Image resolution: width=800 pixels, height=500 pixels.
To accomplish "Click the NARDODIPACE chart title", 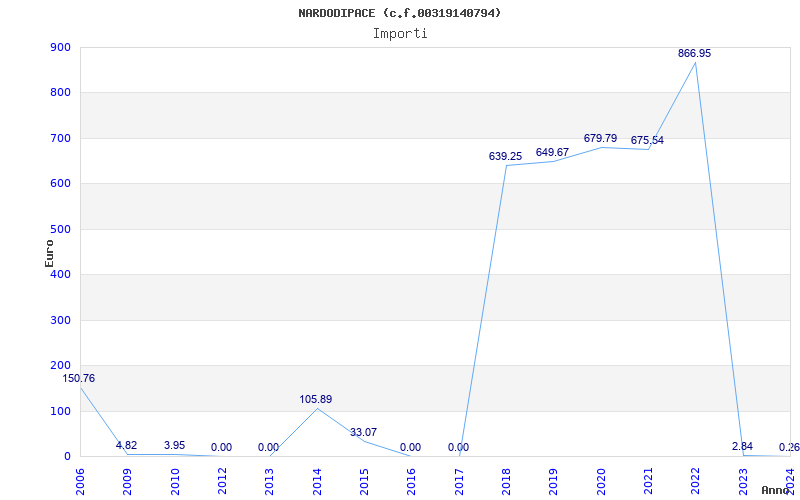I will (400, 13).
